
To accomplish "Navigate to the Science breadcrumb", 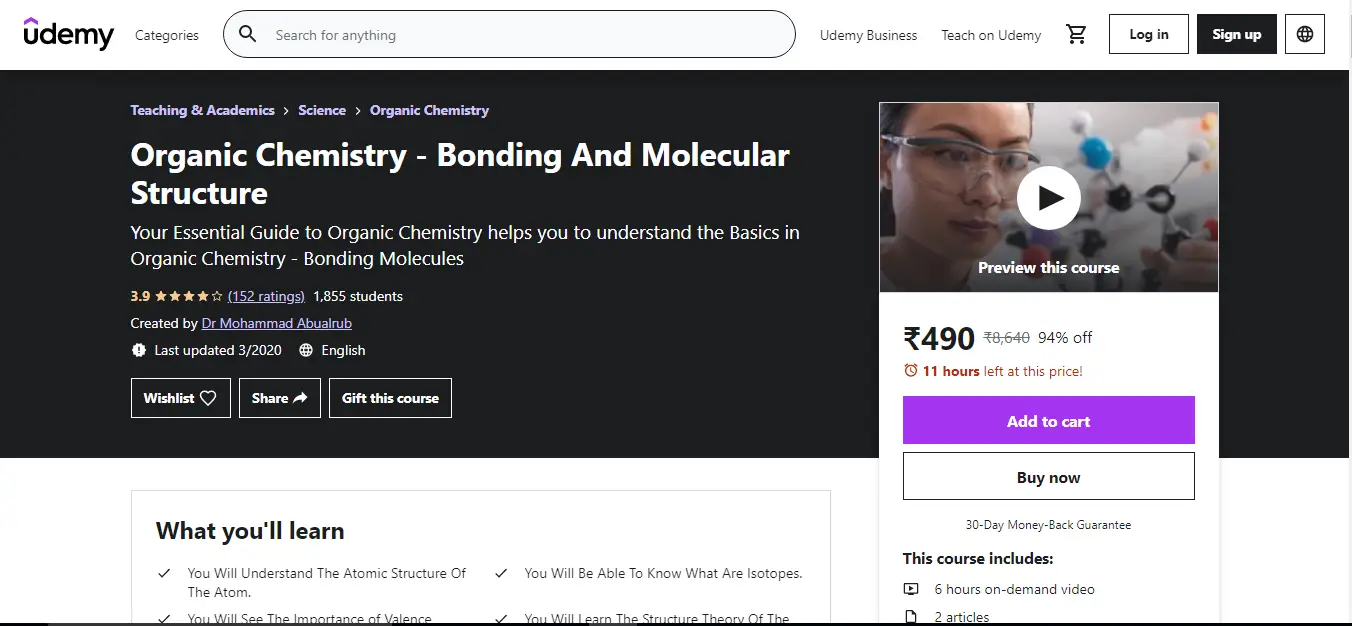I will [x=322, y=110].
